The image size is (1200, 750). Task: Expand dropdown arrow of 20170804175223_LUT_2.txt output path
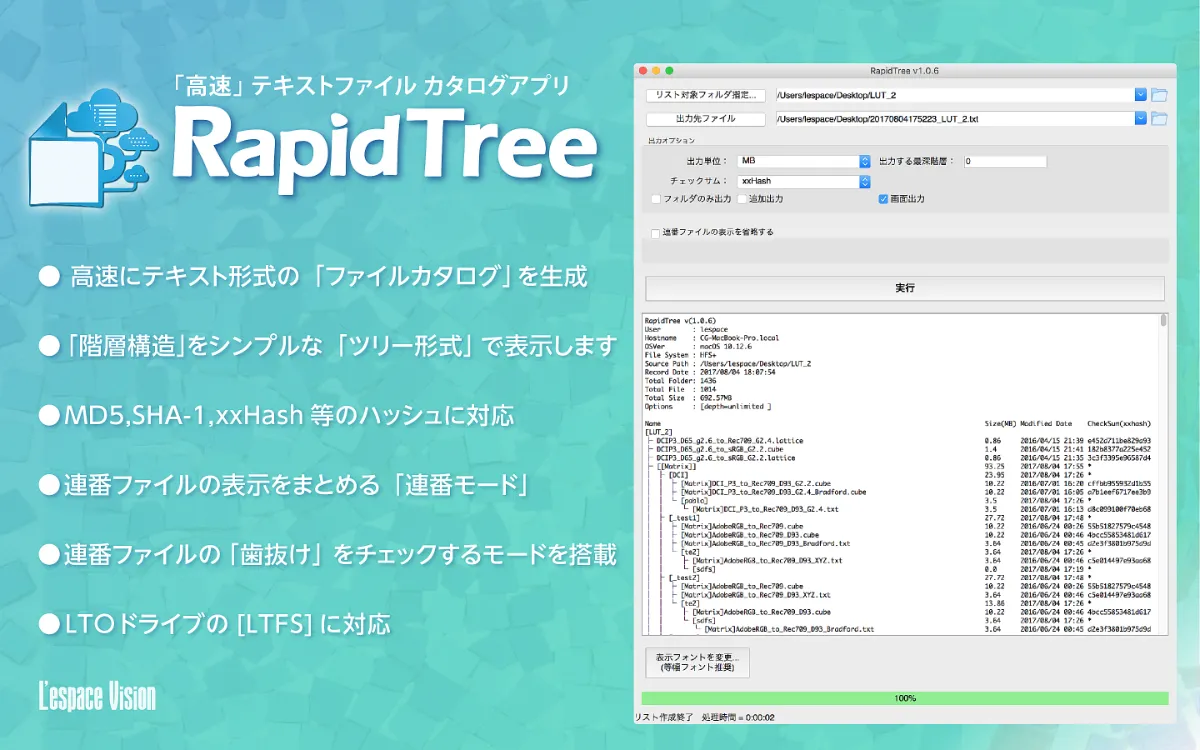[1141, 119]
